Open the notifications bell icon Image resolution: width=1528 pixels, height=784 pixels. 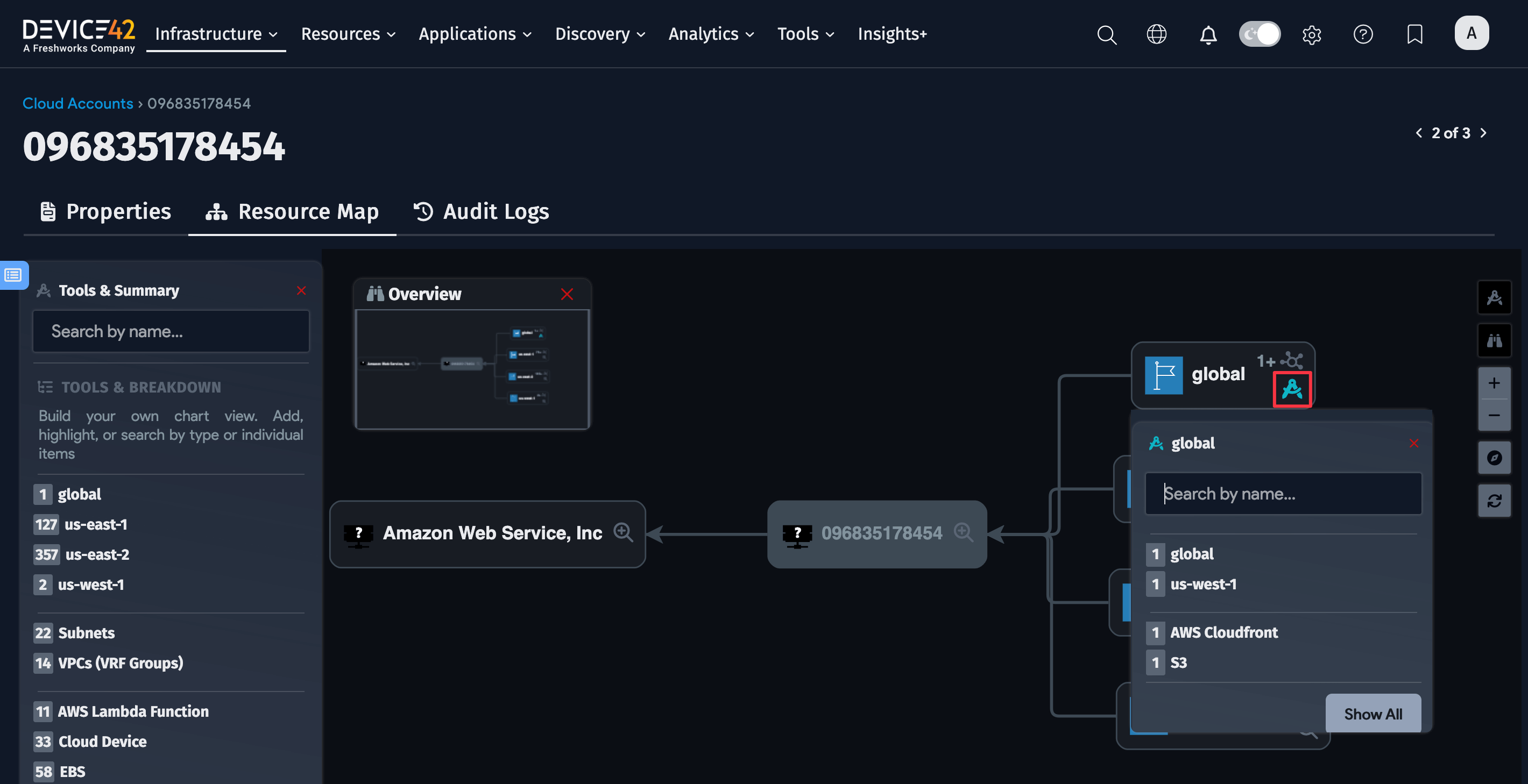click(x=1208, y=34)
